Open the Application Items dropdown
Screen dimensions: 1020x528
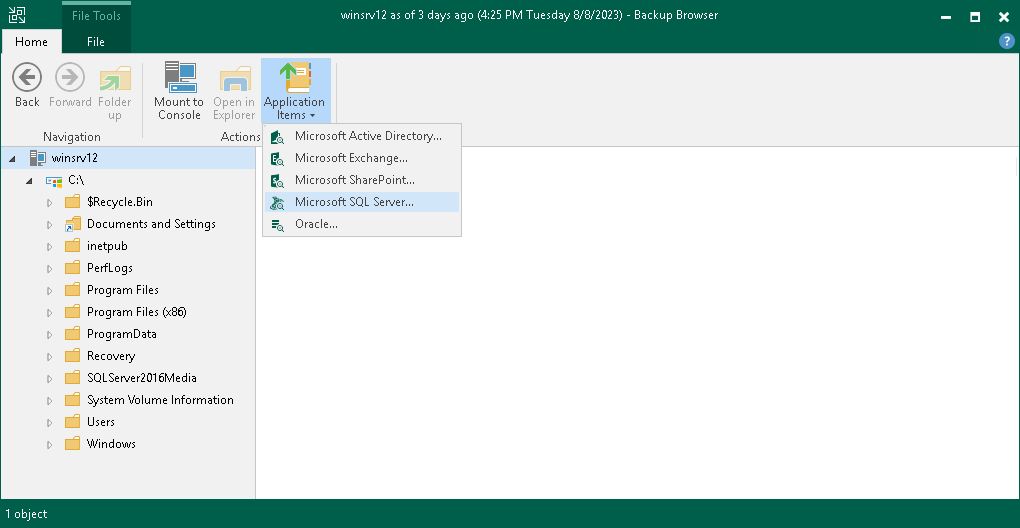(295, 91)
